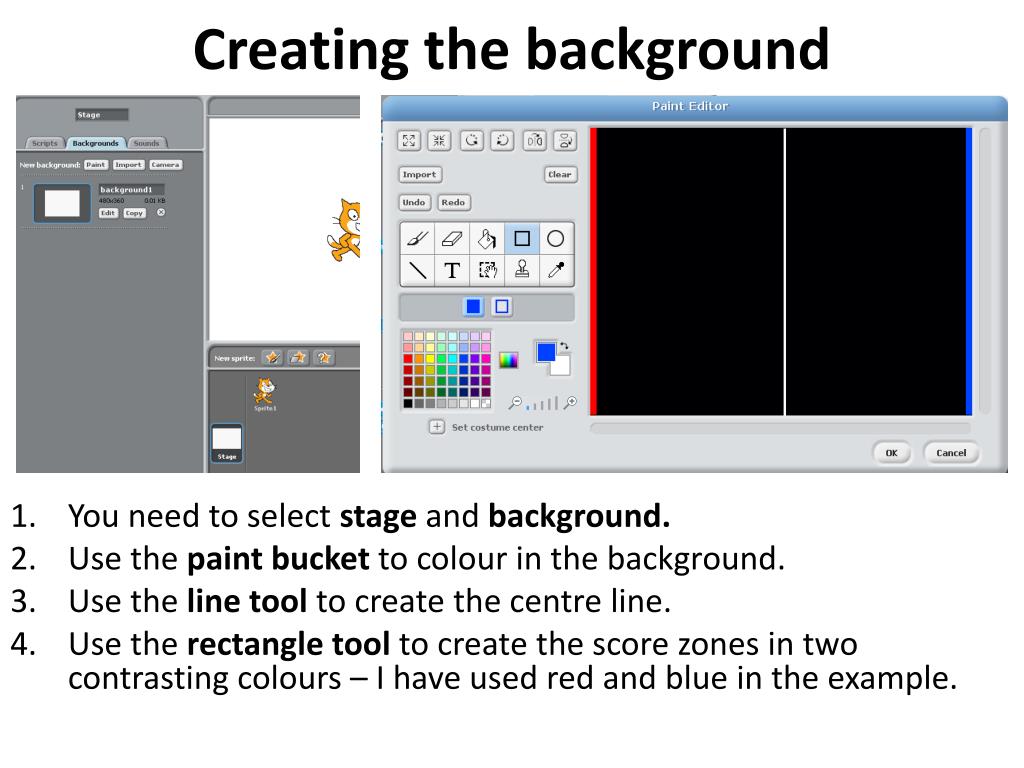Open the Scripts tab
This screenshot has width=1024, height=768.
tap(45, 143)
